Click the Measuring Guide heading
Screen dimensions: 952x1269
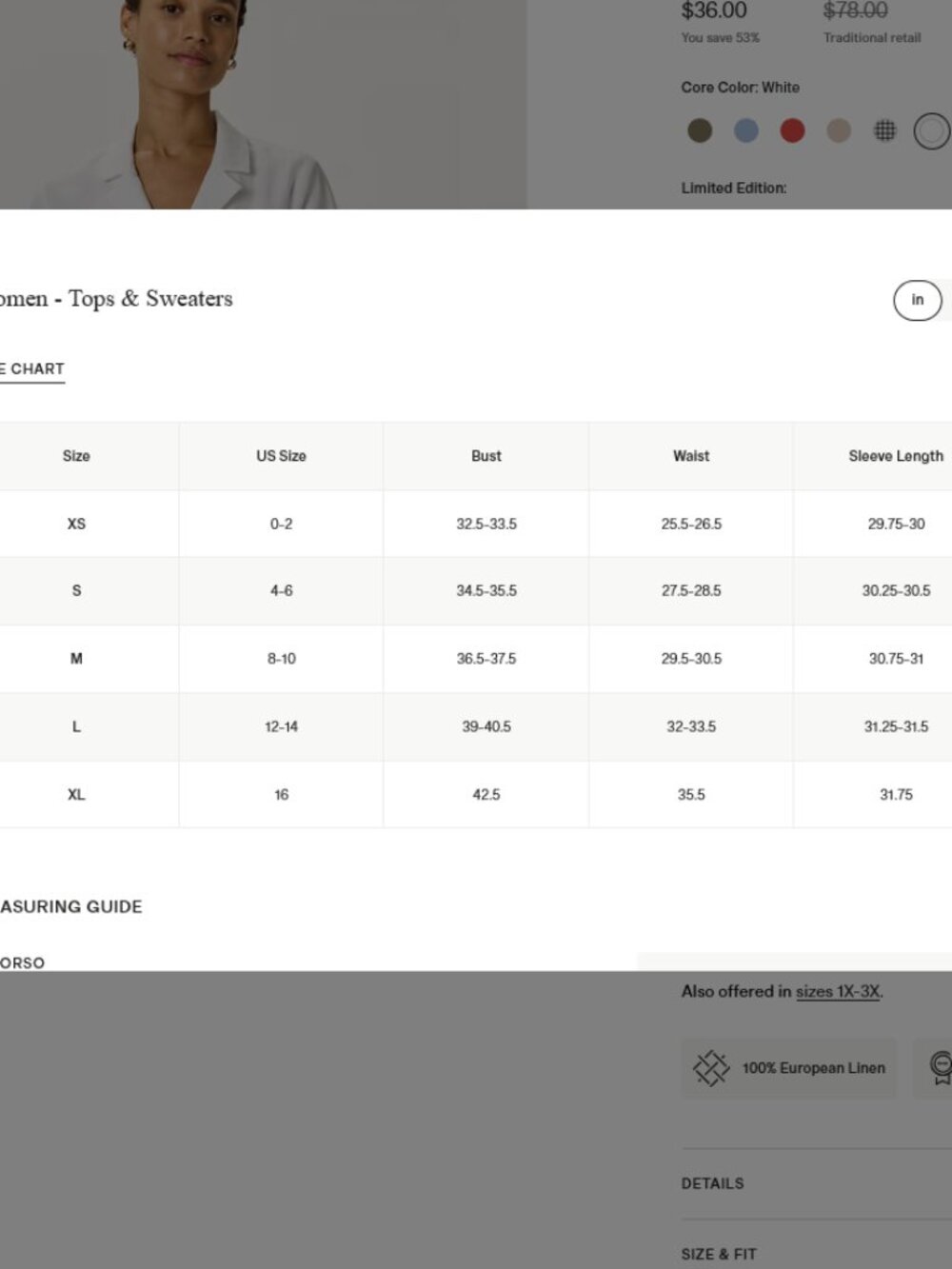click(x=71, y=906)
